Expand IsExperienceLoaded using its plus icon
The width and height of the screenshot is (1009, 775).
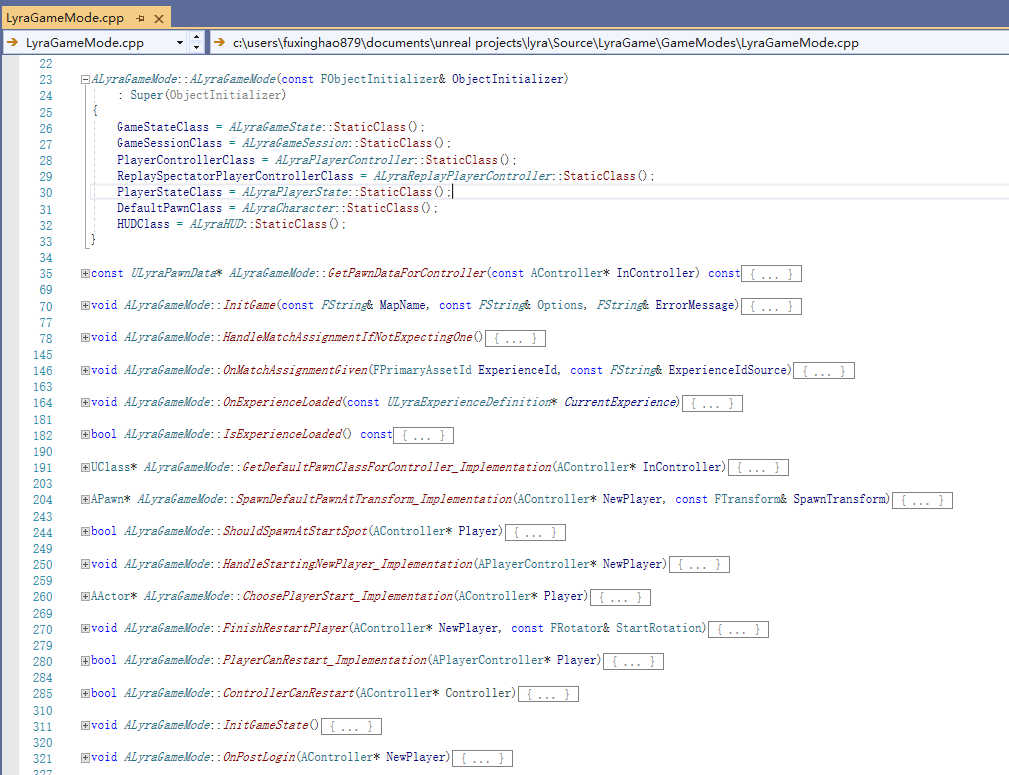coord(85,434)
